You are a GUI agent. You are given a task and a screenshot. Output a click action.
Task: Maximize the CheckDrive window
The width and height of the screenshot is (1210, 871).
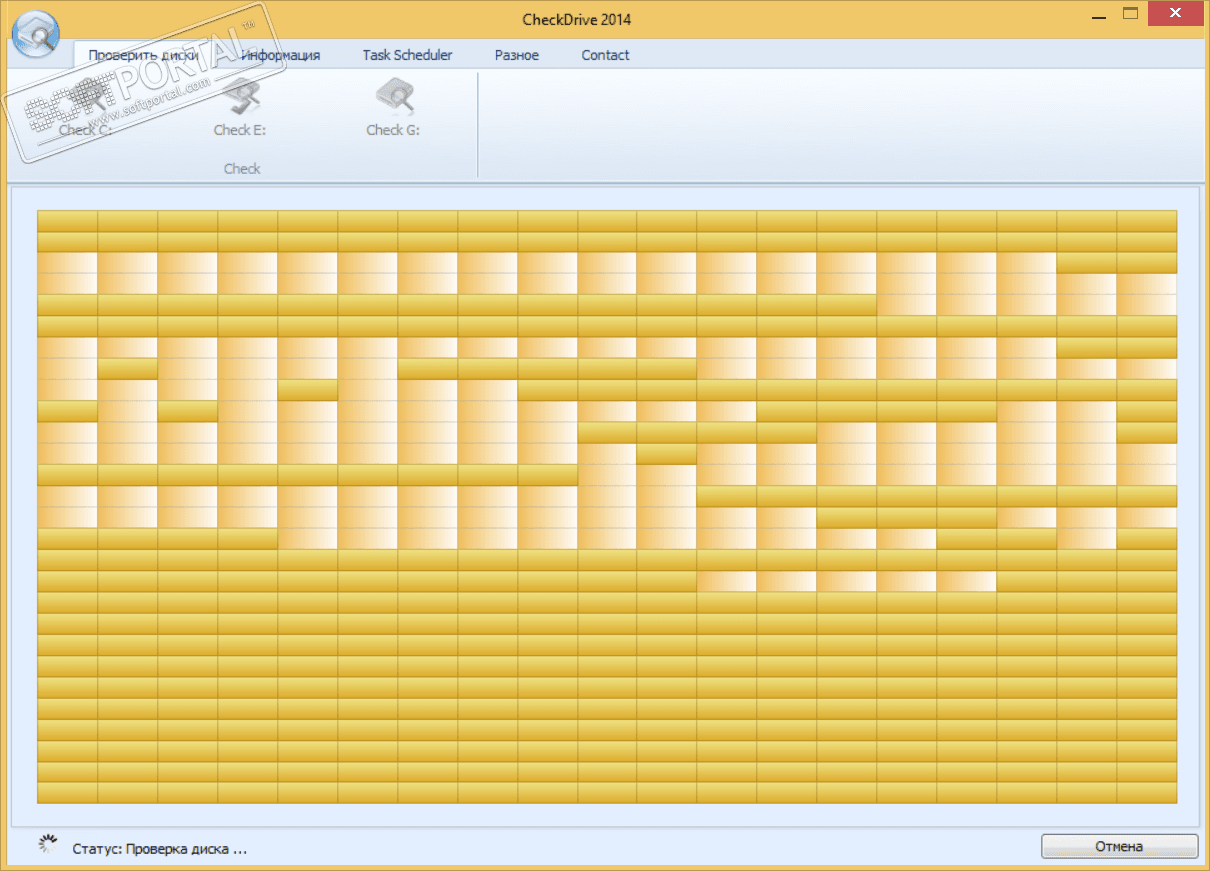[x=1131, y=14]
